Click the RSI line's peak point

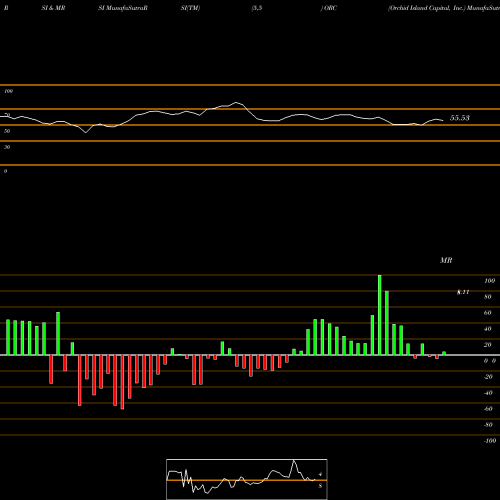coord(236,102)
